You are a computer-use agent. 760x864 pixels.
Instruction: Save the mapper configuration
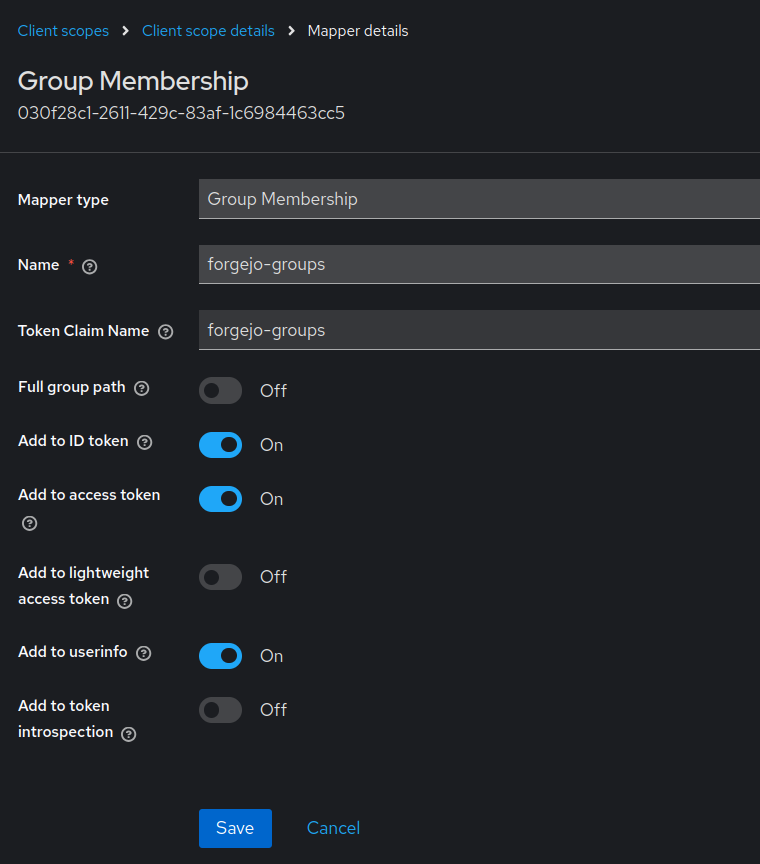(235, 828)
